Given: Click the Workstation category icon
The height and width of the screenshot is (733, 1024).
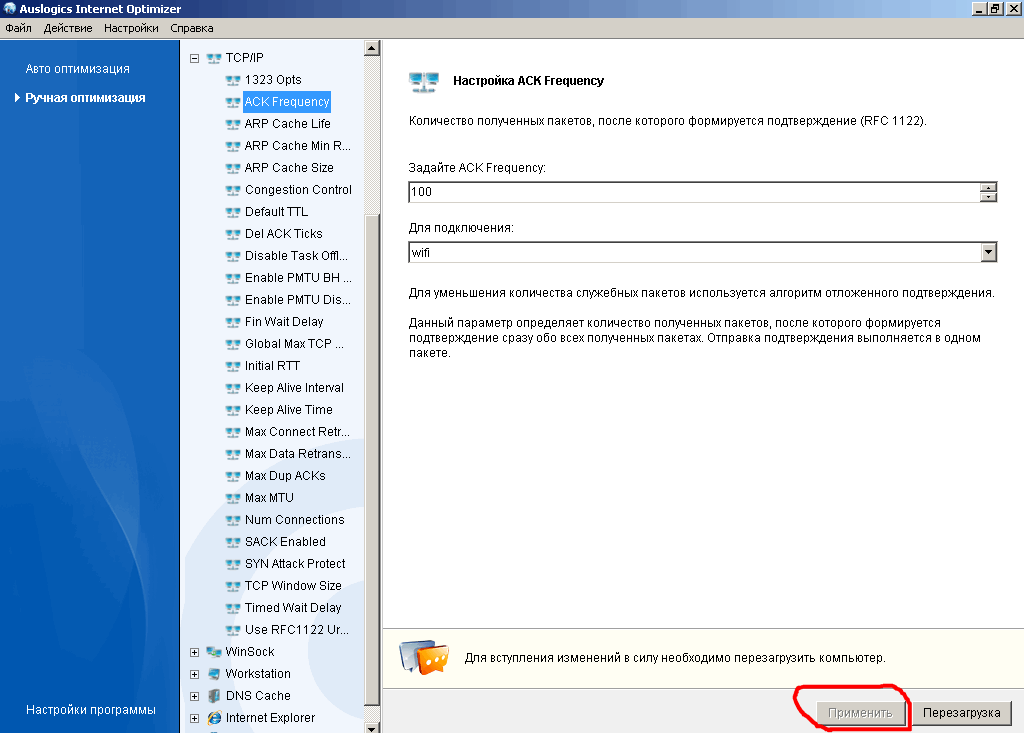Looking at the screenshot, I should (214, 674).
